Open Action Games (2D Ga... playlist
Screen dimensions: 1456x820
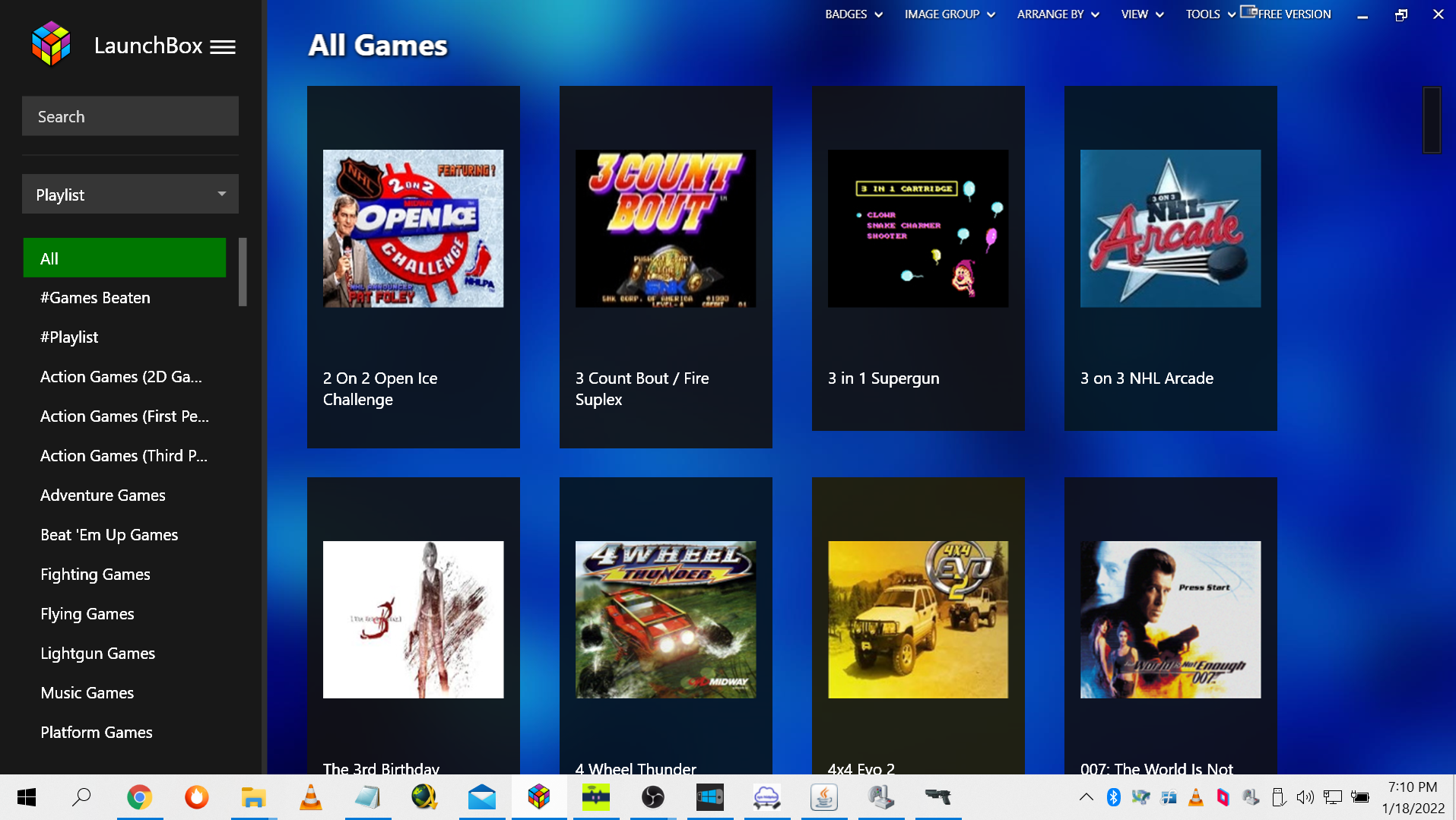(121, 377)
